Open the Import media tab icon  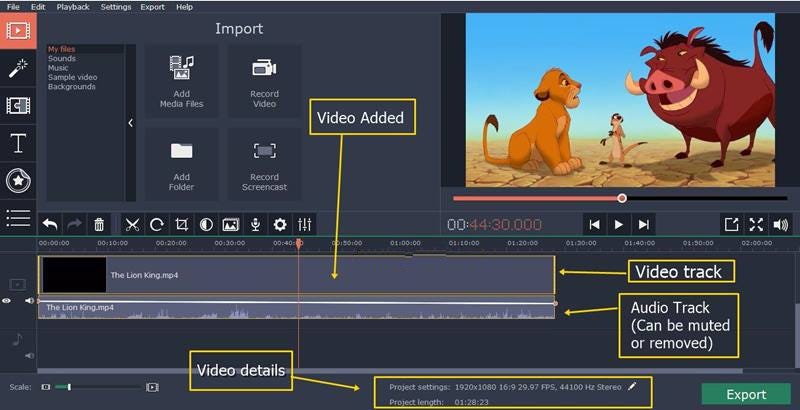click(x=18, y=31)
